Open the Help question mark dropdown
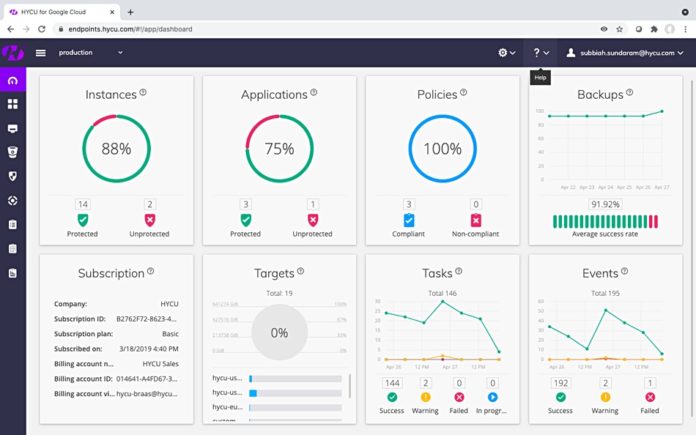The image size is (696, 435). 541,53
